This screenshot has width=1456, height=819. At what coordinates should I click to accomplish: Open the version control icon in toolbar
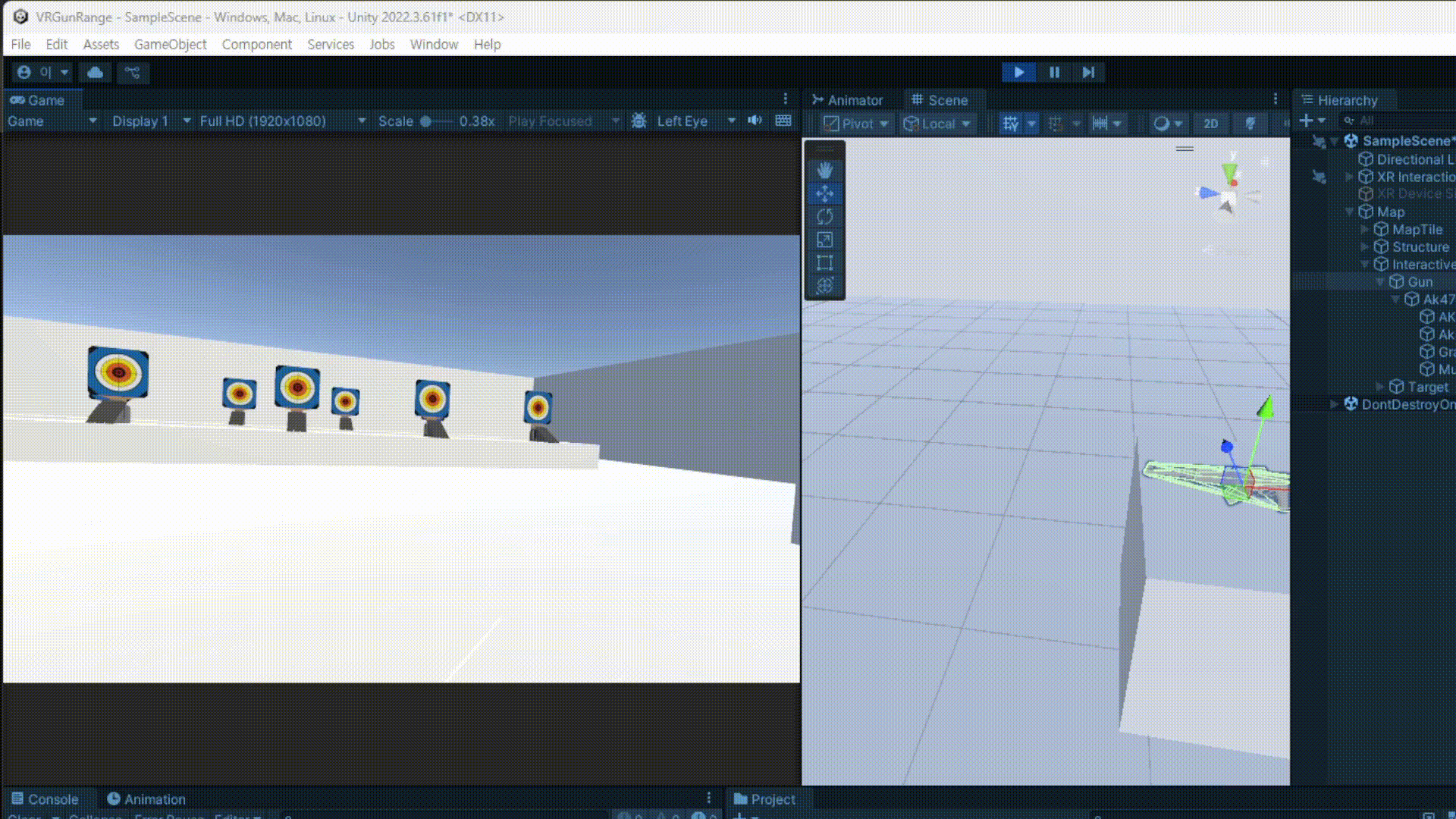(x=133, y=73)
